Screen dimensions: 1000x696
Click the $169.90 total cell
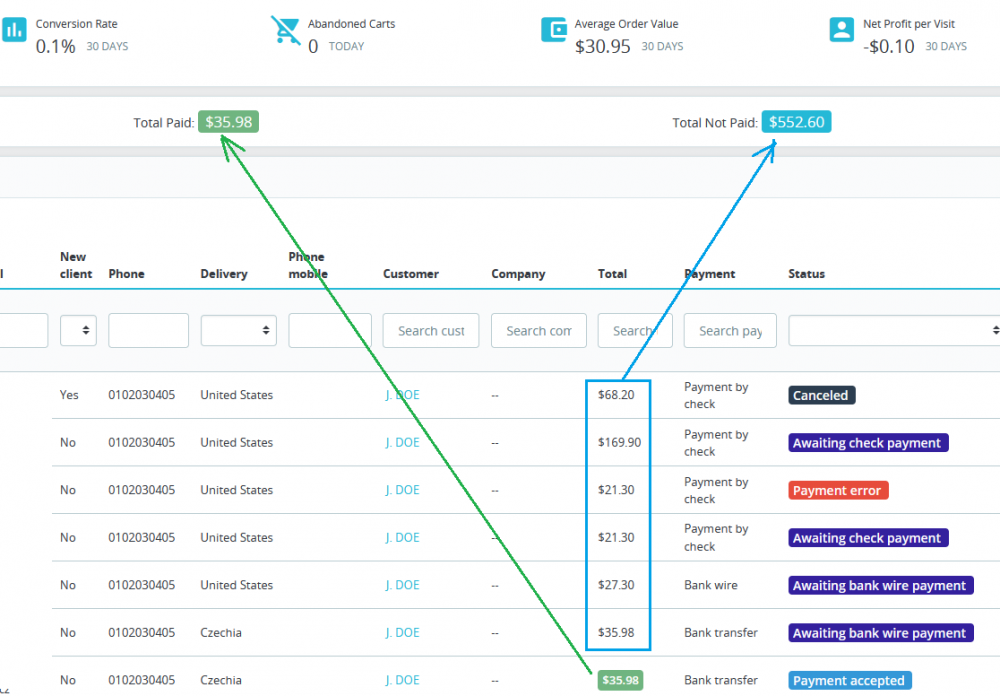pyautogui.click(x=619, y=443)
